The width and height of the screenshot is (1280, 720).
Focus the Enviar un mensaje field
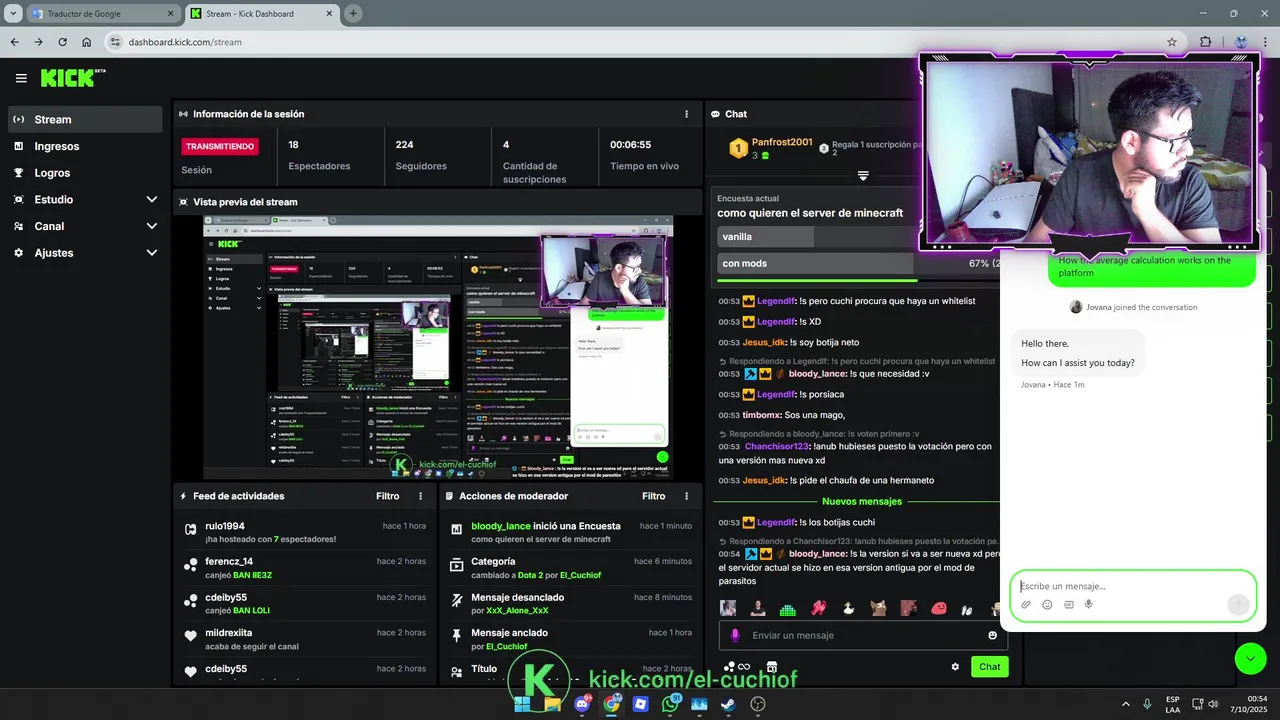[x=864, y=635]
